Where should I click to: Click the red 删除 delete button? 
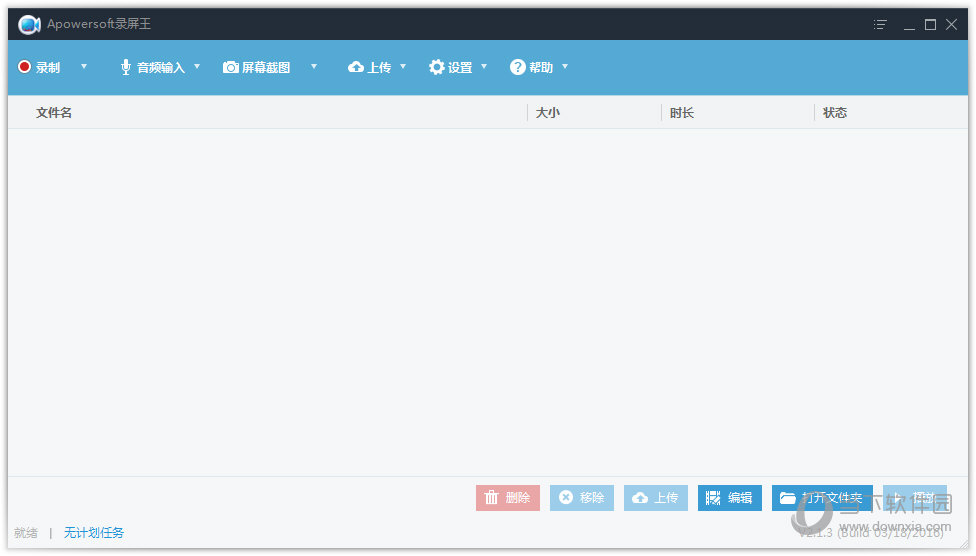coord(508,497)
